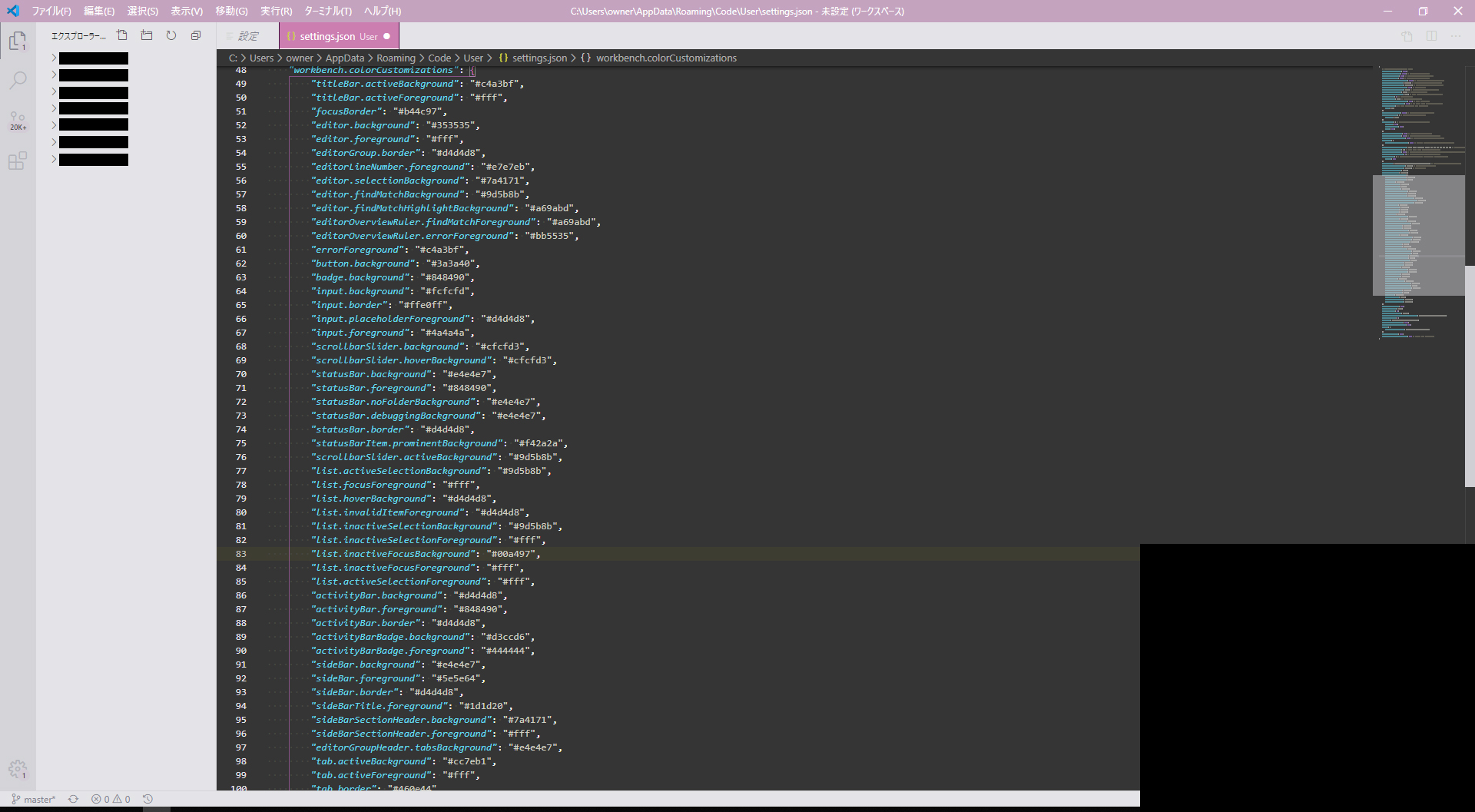This screenshot has width=1475, height=812.
Task: Click the sync changes icon in status bar
Action: 74,799
